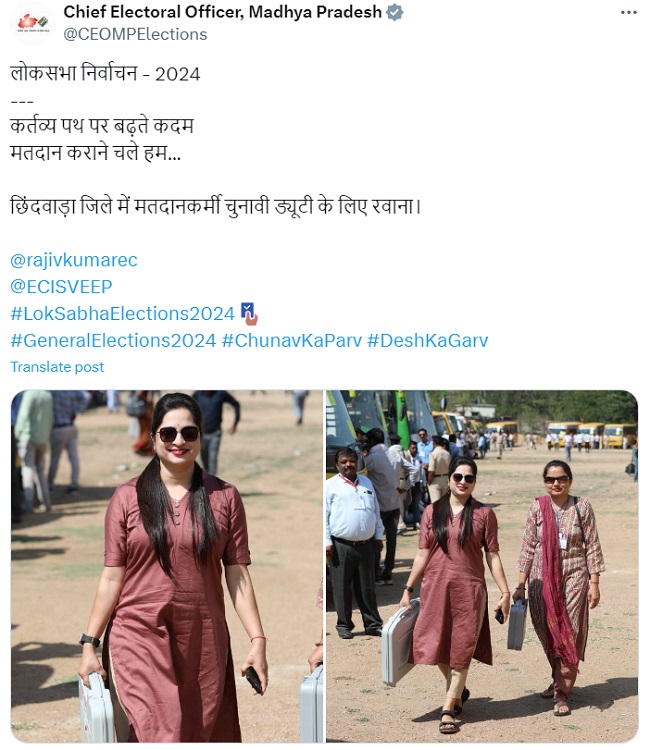Click the blue verified badge icon
This screenshot has width=650, height=750.
(x=395, y=12)
